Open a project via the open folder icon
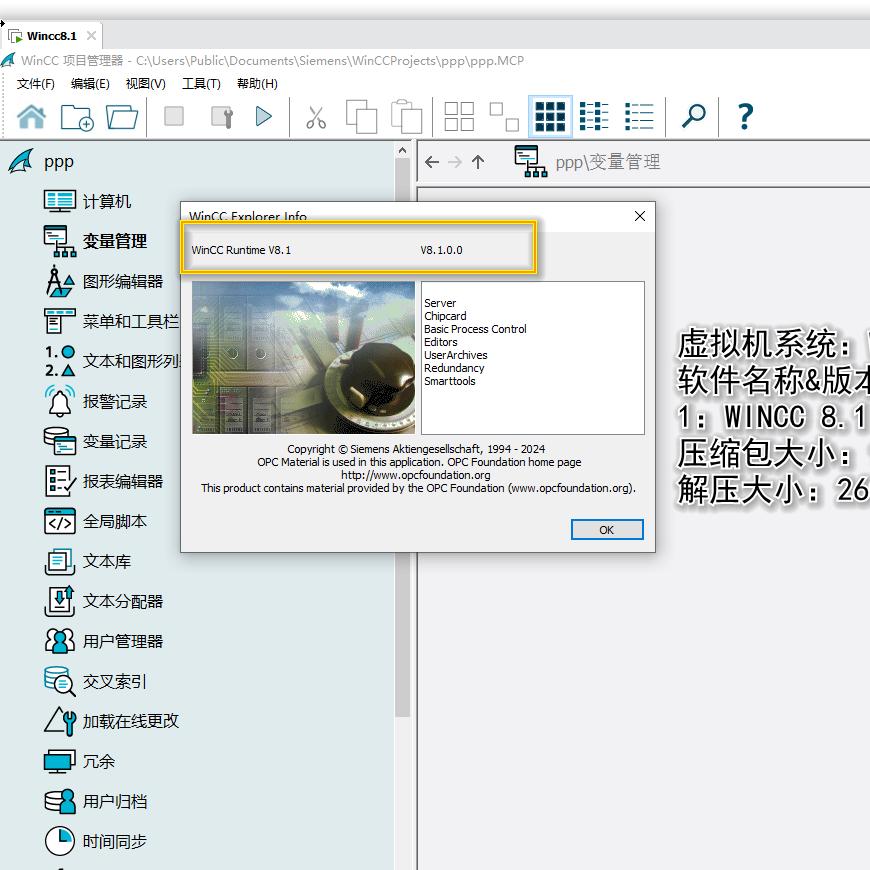870x870 pixels. tap(119, 116)
